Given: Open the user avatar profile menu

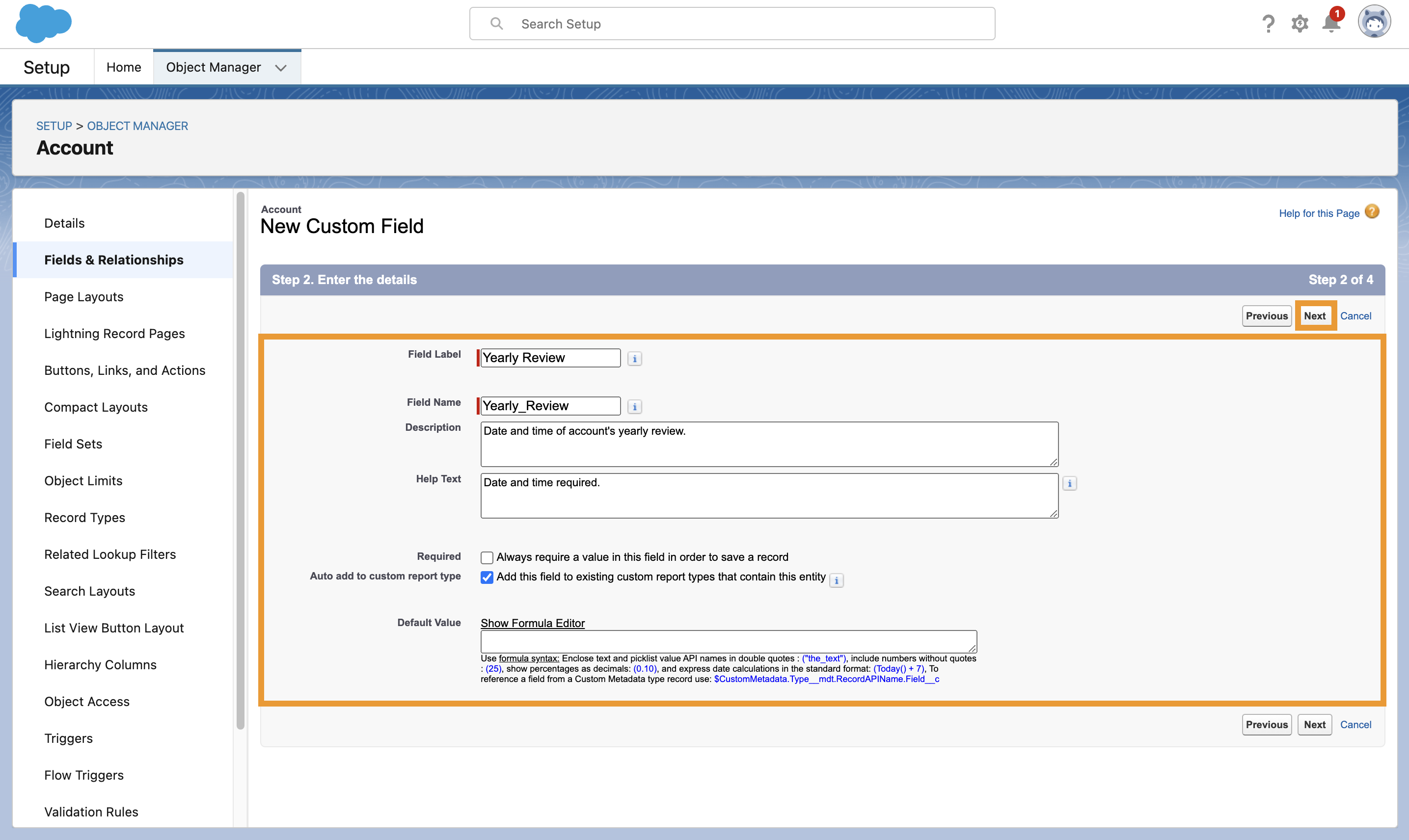Looking at the screenshot, I should click(1375, 23).
